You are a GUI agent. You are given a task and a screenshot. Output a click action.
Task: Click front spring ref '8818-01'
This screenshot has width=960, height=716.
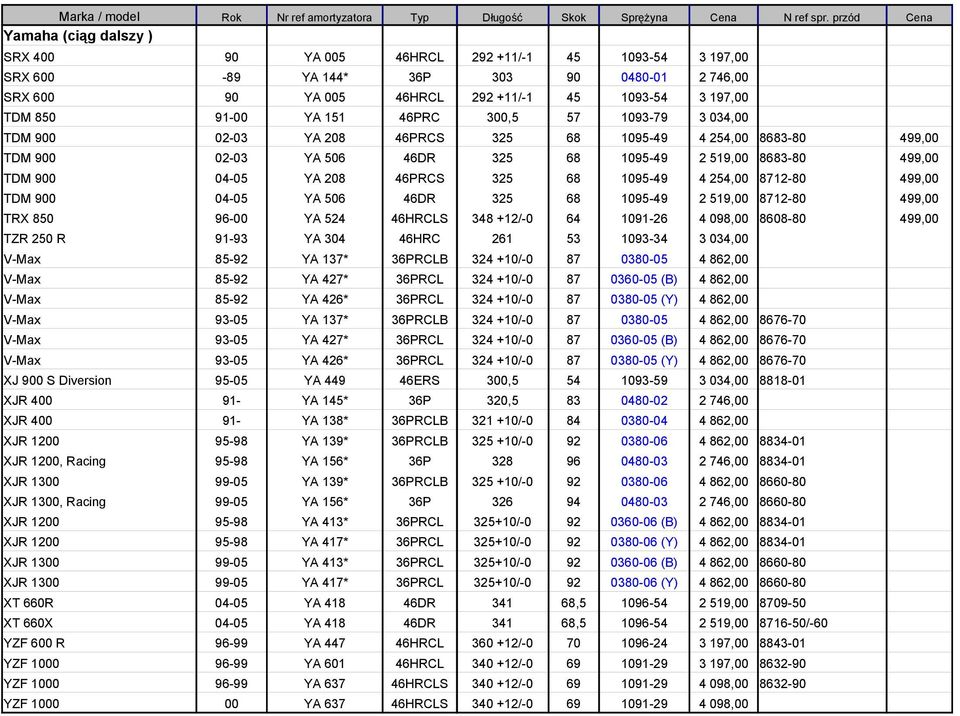tap(782, 380)
